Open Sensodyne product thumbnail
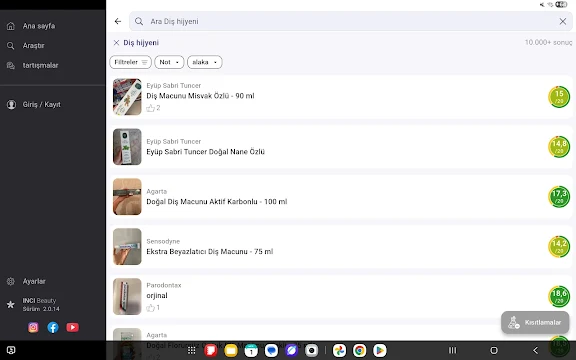The height and width of the screenshot is (360, 576). pos(127,247)
